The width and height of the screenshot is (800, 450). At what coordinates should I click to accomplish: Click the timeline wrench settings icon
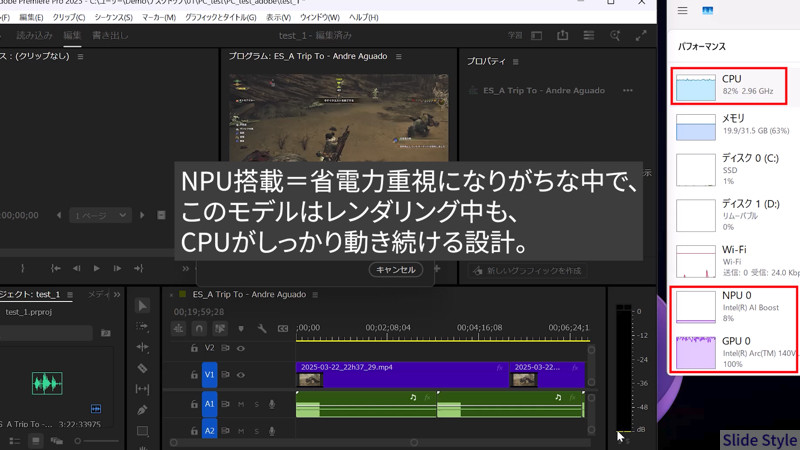(261, 327)
